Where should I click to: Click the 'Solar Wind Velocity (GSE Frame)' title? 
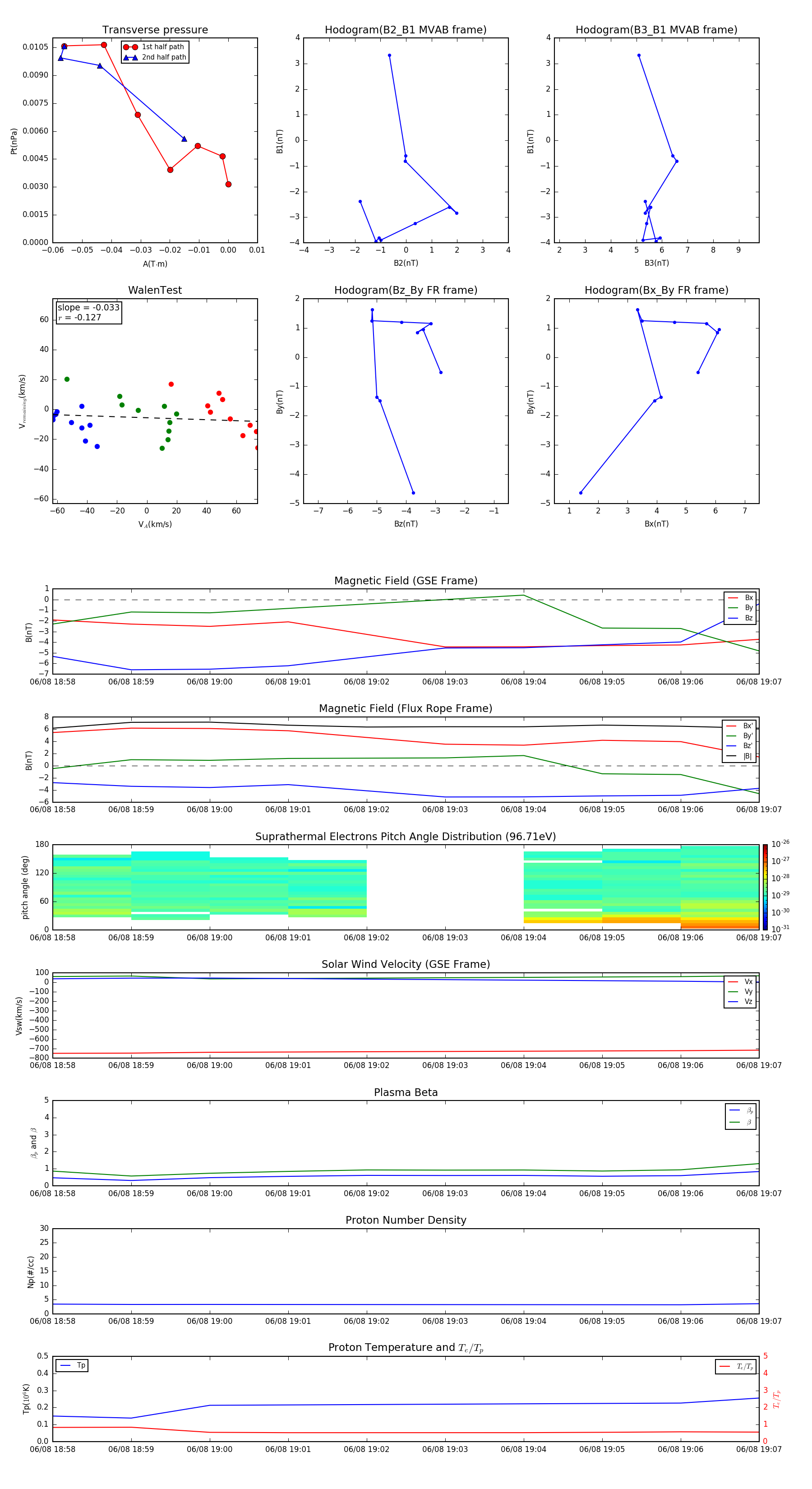tap(406, 964)
